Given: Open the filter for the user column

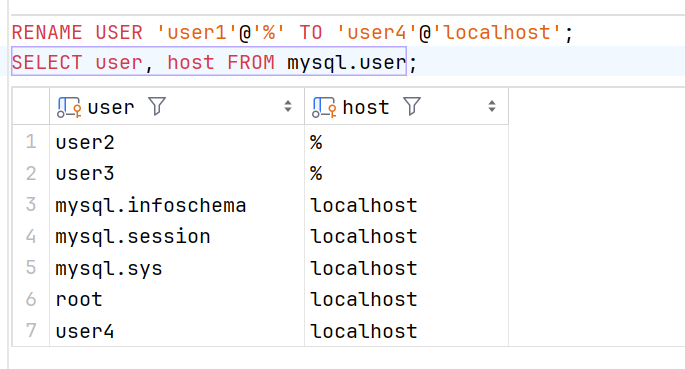Looking at the screenshot, I should (x=157, y=106).
